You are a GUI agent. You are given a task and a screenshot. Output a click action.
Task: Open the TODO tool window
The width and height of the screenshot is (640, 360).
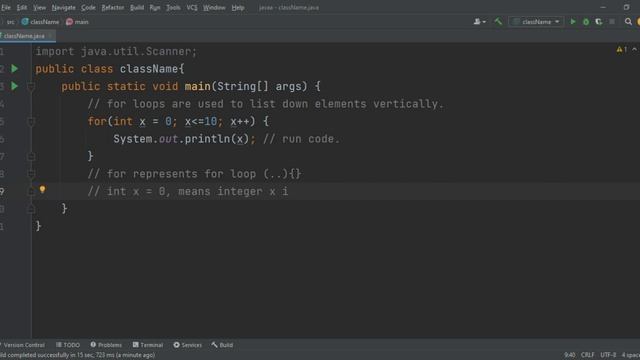point(68,345)
